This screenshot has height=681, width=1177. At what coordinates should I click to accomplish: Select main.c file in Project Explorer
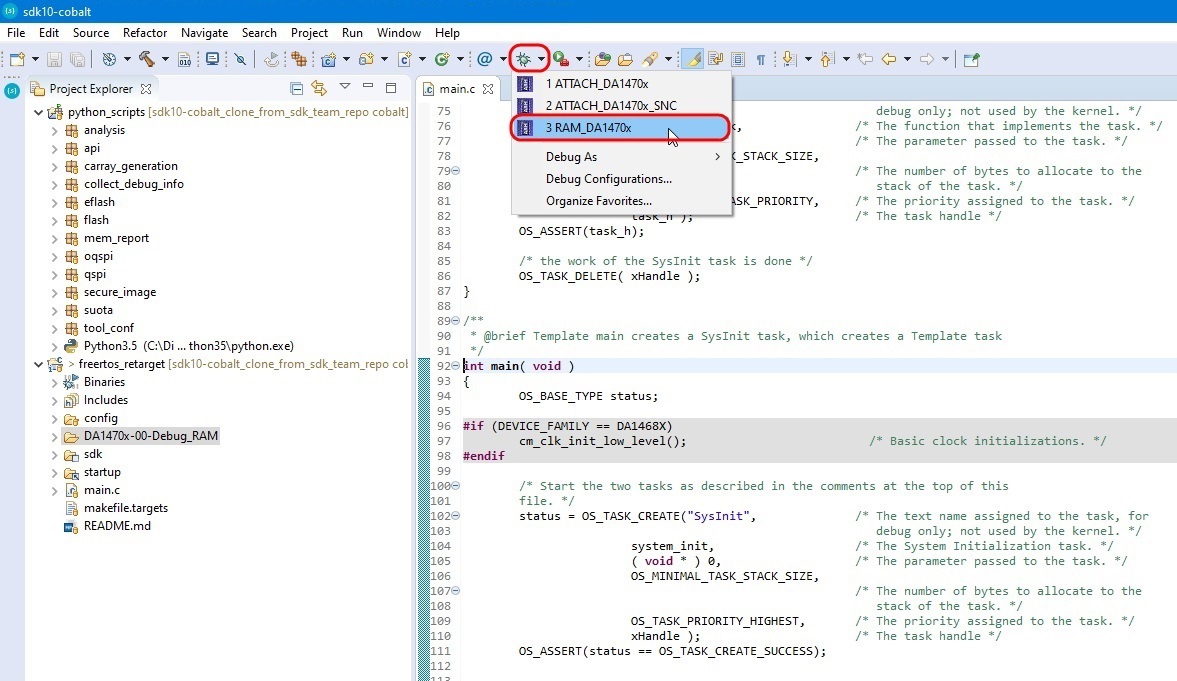pos(102,490)
